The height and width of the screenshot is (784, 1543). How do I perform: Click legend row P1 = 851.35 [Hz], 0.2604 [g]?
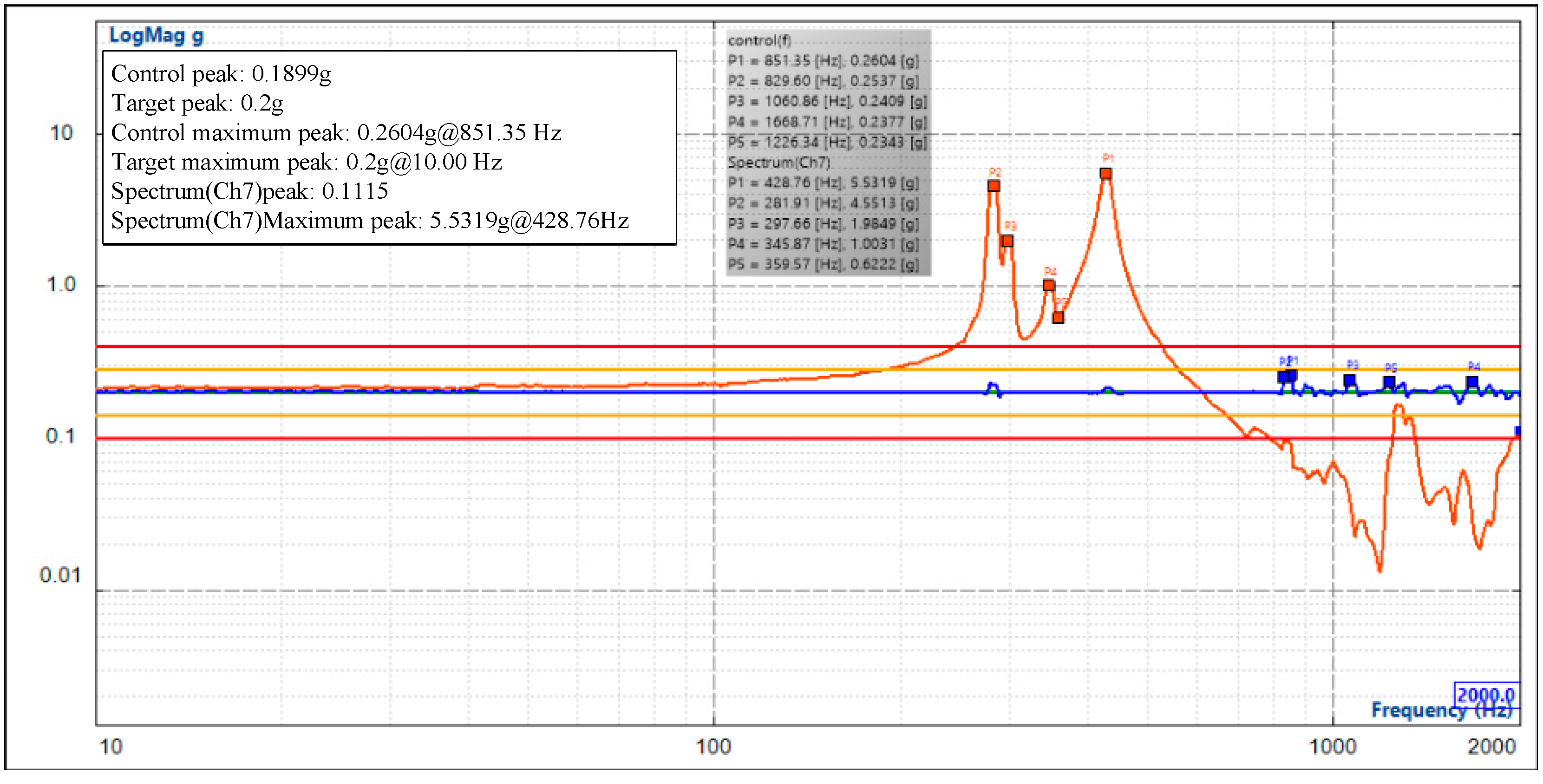pos(823,60)
